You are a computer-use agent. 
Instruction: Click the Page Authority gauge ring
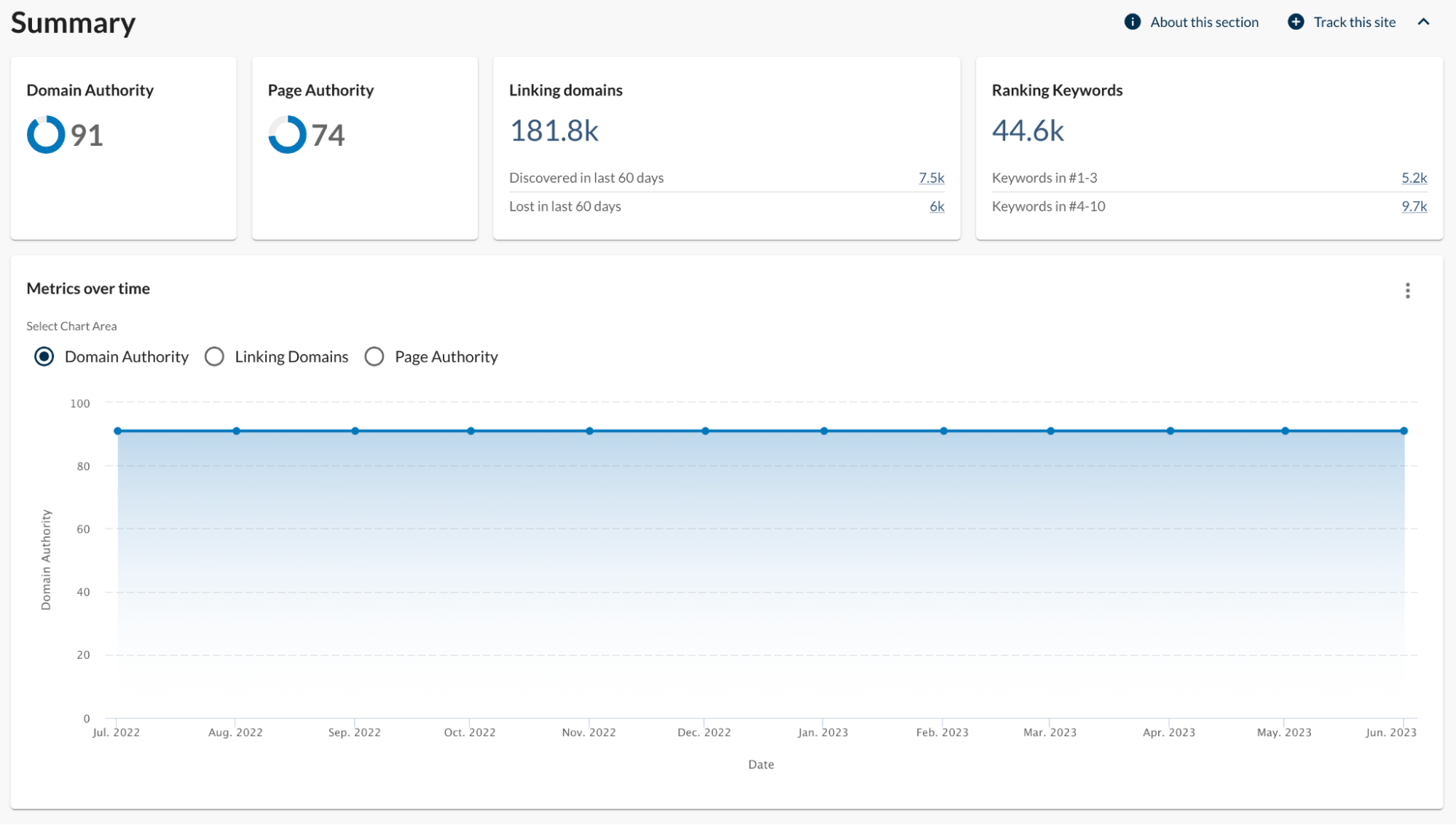click(286, 134)
